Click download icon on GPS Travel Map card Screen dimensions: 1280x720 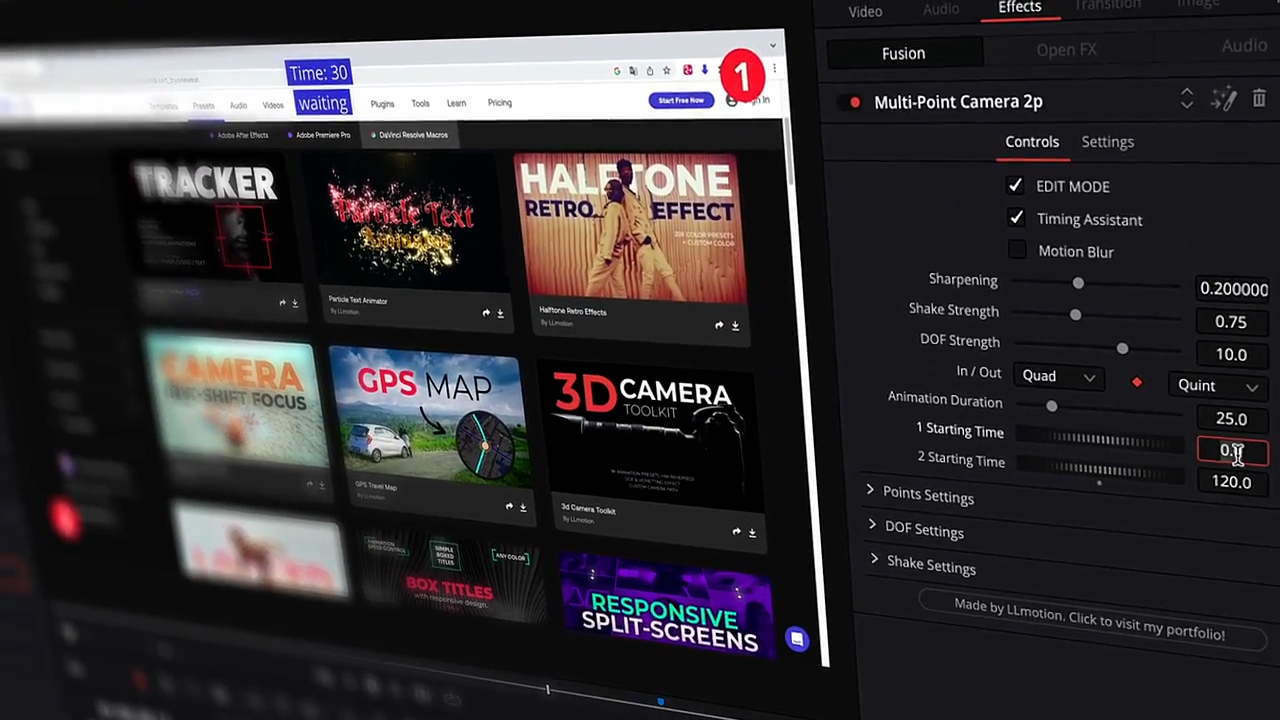[x=523, y=507]
